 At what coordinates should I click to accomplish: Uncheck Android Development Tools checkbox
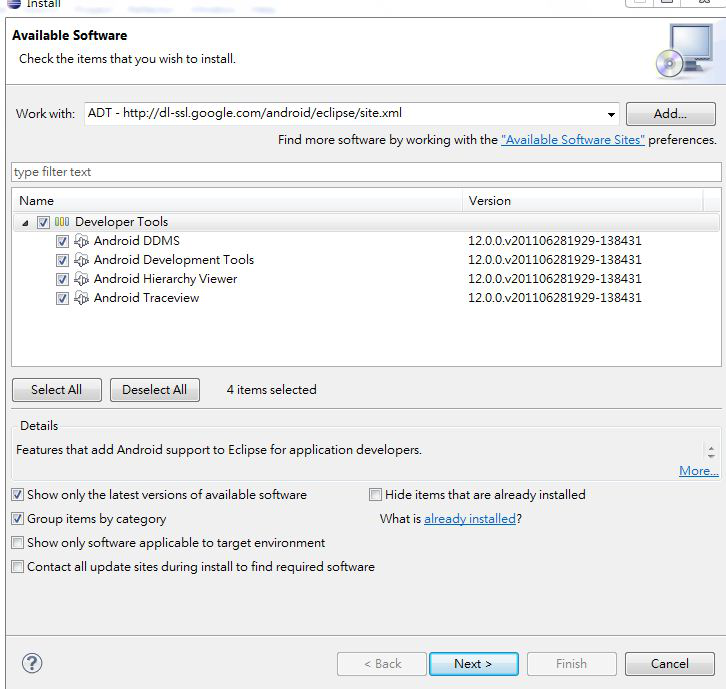pos(62,260)
